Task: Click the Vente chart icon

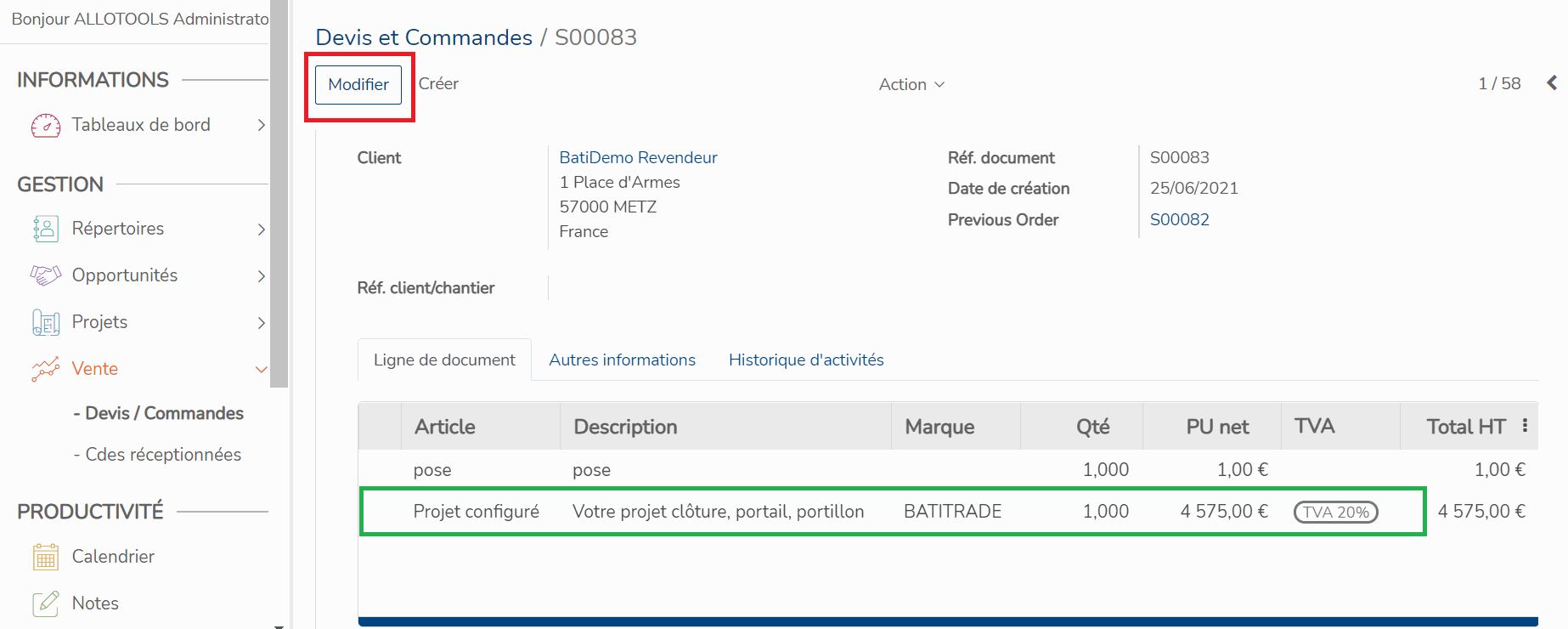Action: 46,369
